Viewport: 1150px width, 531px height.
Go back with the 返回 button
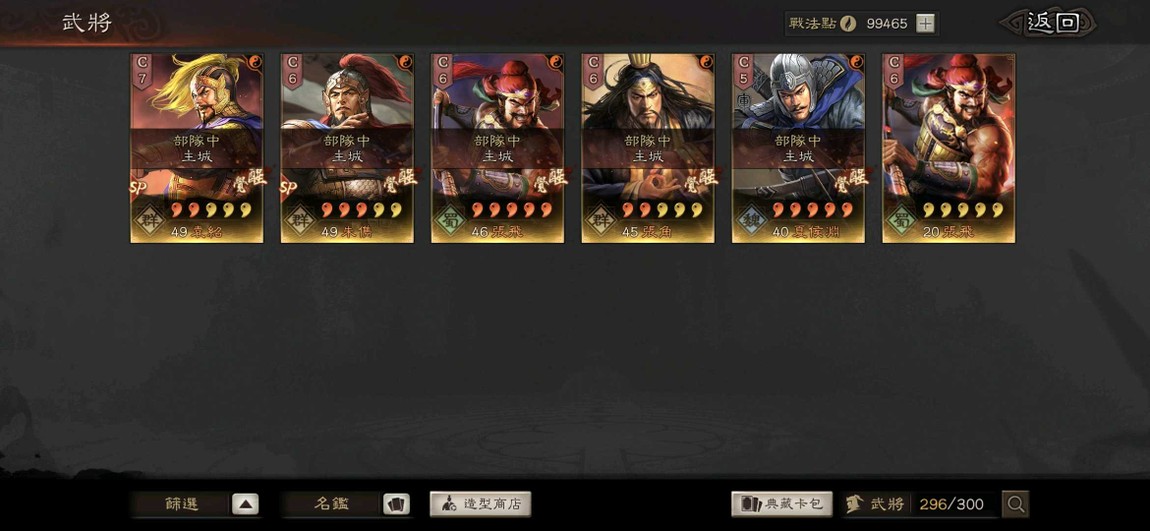coord(1050,23)
